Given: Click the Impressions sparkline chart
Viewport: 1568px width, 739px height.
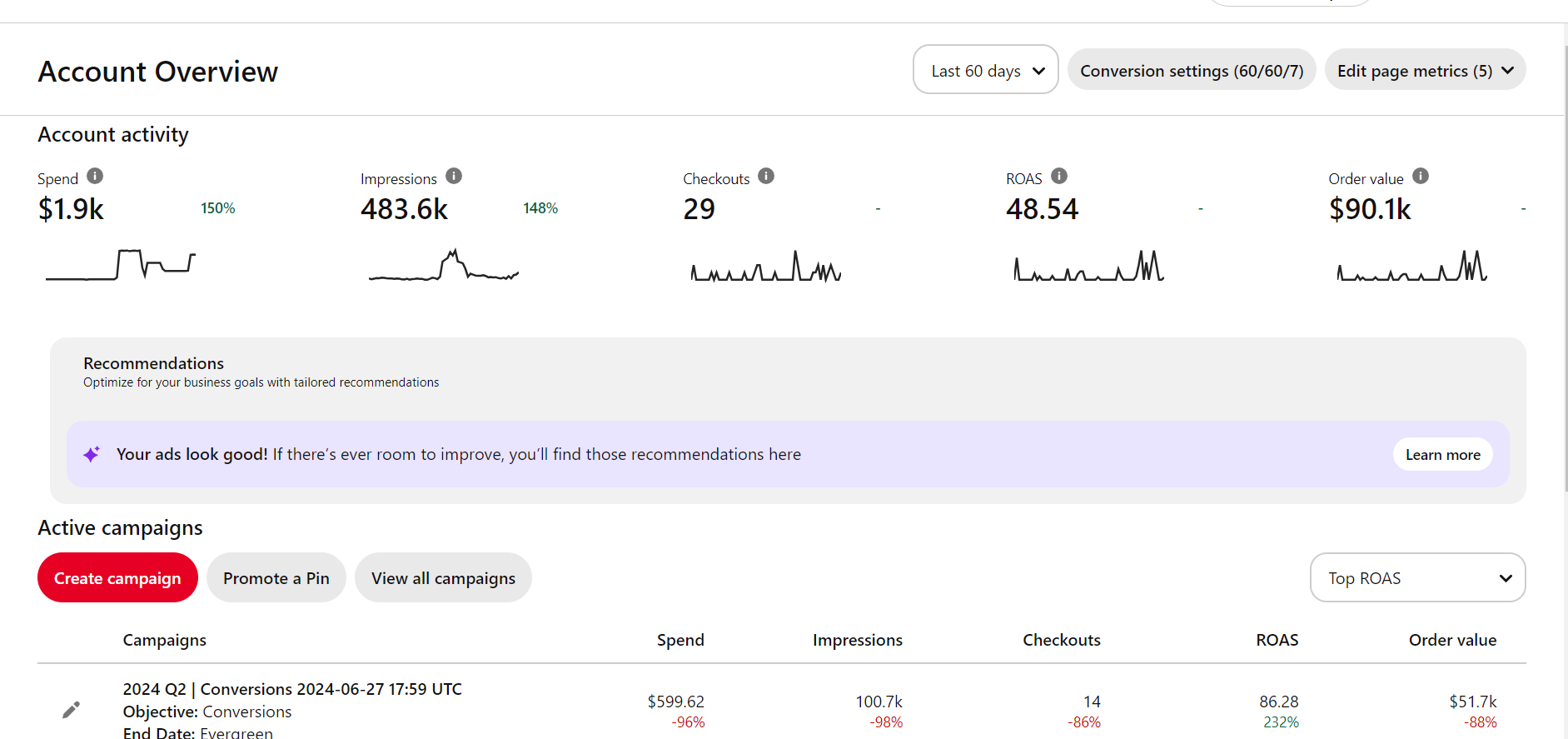Looking at the screenshot, I should pyautogui.click(x=444, y=266).
